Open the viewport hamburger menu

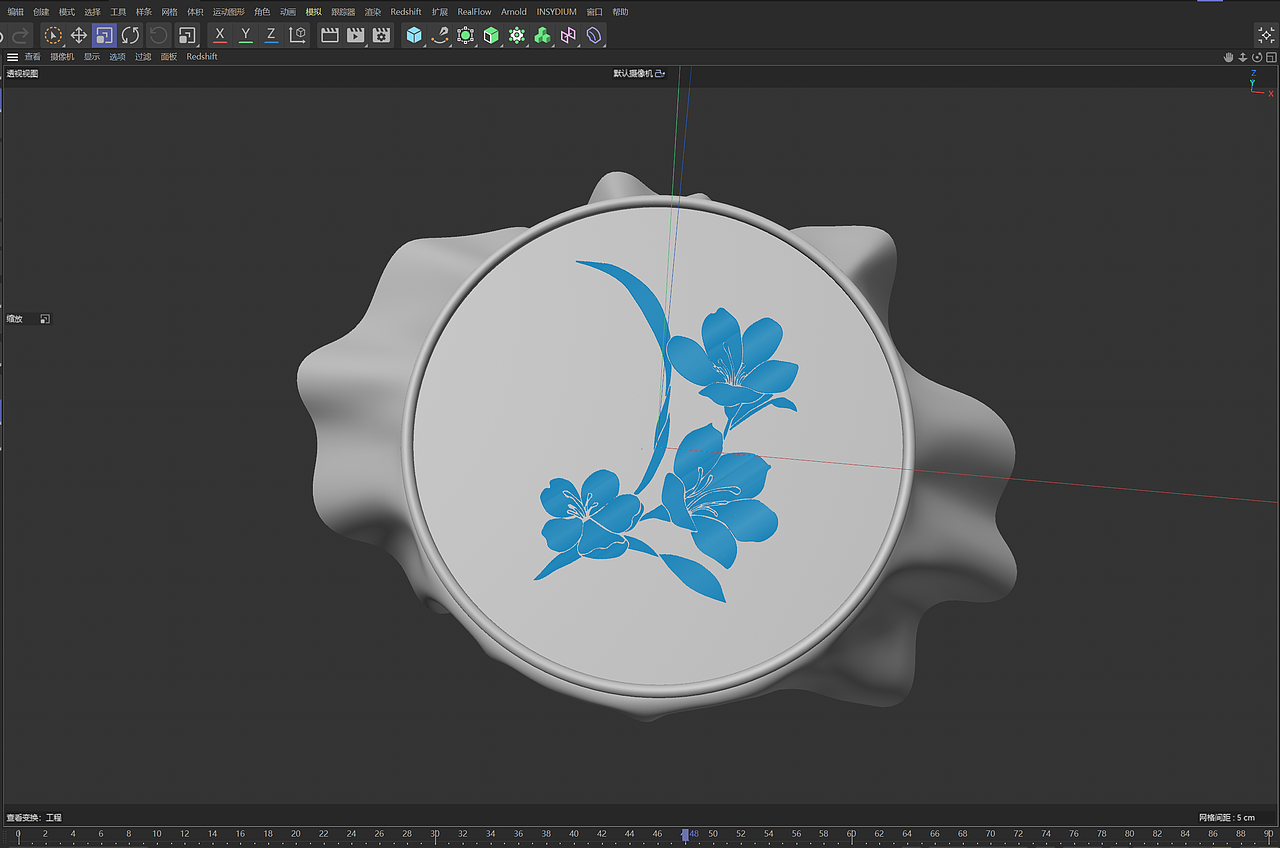point(12,57)
